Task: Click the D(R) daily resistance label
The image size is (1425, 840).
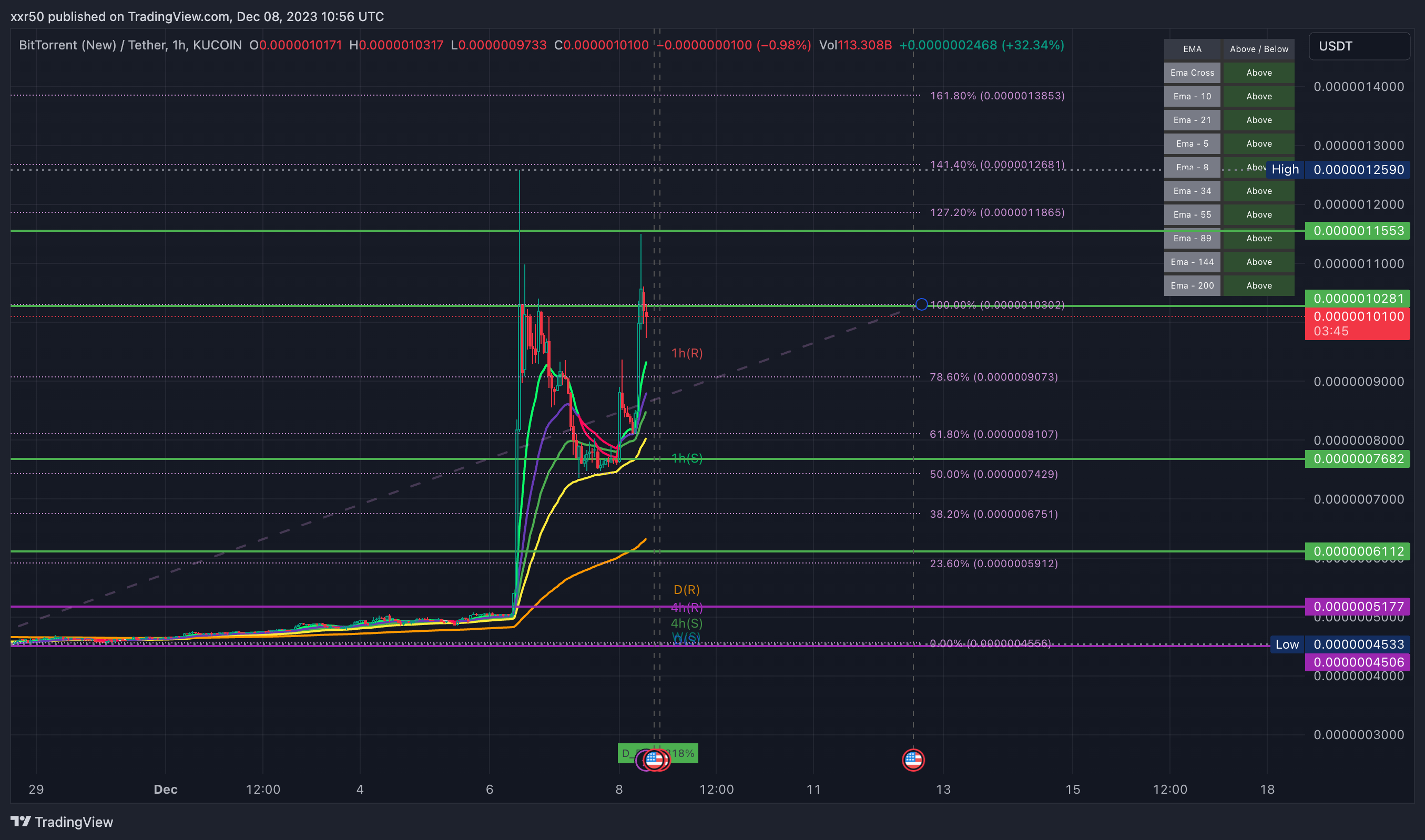Action: 687,590
